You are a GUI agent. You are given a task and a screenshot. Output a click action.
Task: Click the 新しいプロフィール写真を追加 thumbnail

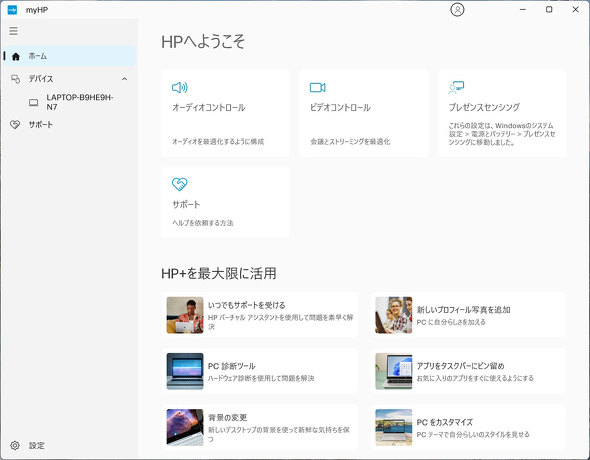point(394,315)
